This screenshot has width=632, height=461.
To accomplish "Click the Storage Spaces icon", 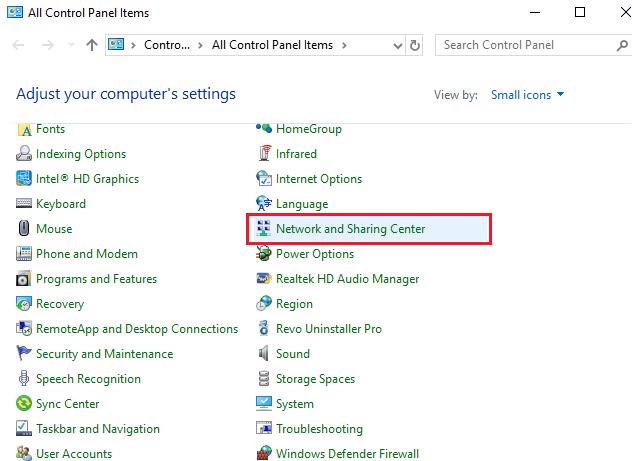I will click(x=264, y=379).
